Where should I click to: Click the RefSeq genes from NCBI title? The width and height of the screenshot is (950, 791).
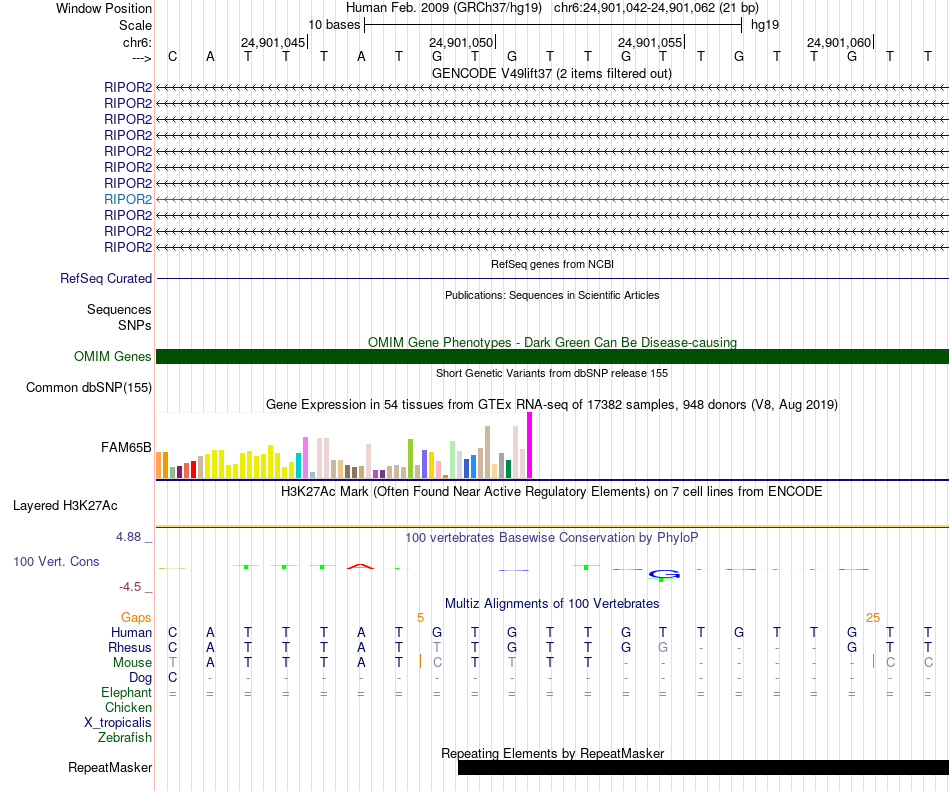point(553,264)
